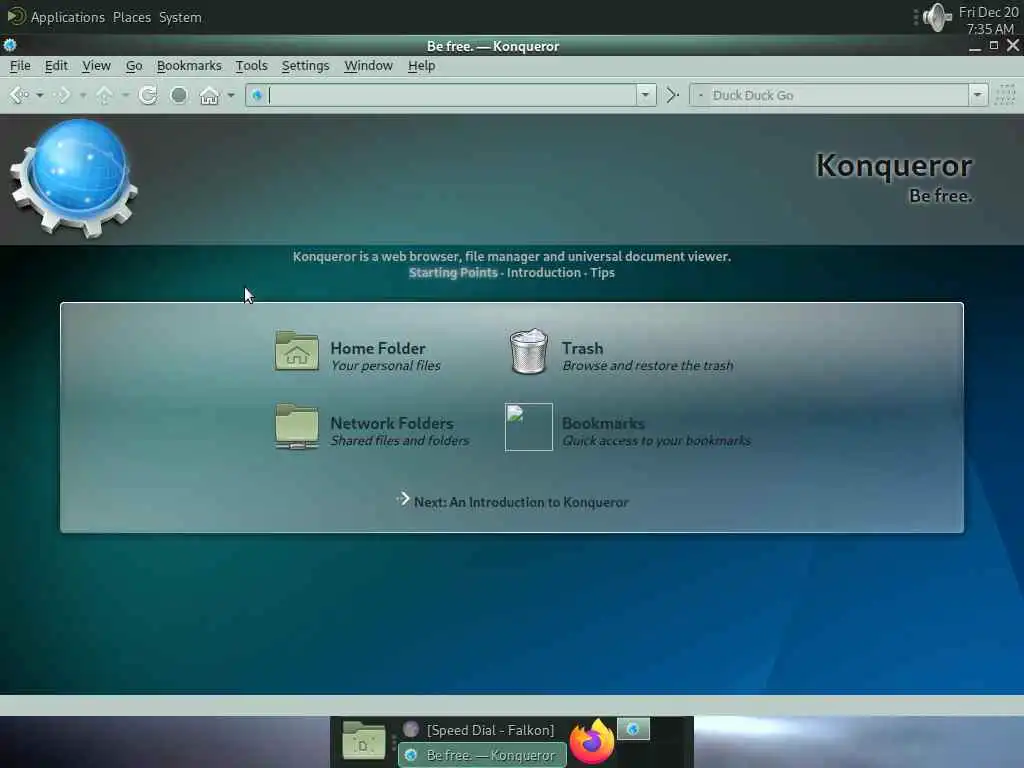1024x768 pixels.
Task: Open the Bookmarks menu
Action: (189, 66)
